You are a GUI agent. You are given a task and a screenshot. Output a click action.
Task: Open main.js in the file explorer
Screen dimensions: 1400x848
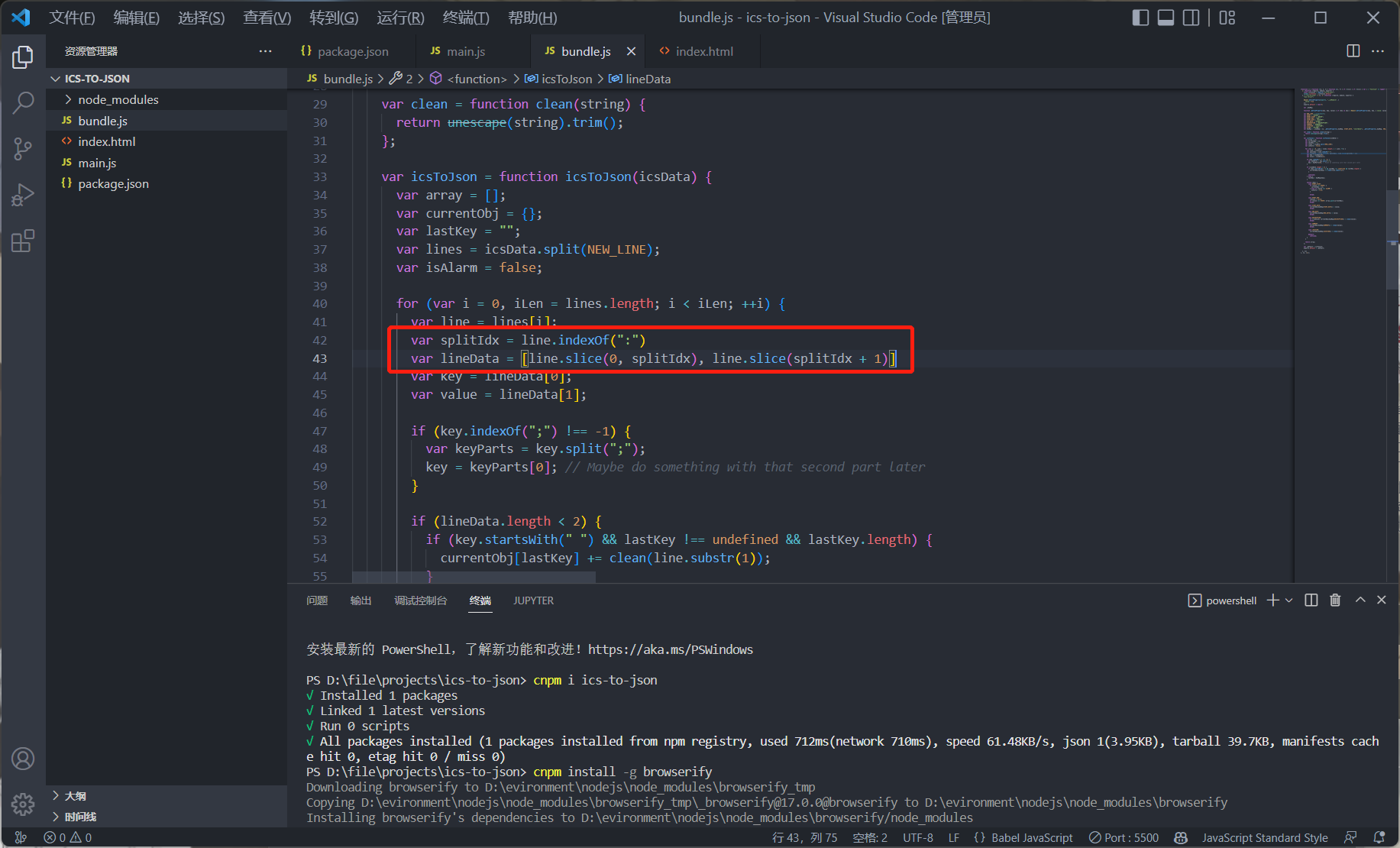[x=97, y=163]
